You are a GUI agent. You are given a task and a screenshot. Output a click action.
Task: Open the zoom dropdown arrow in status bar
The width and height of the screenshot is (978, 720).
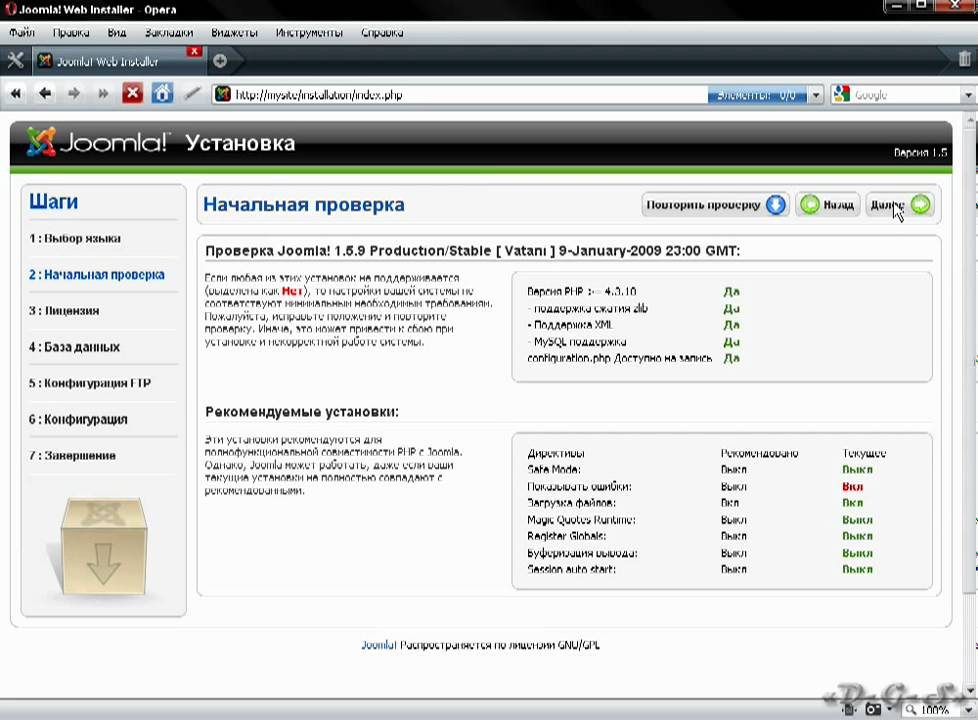pyautogui.click(x=967, y=711)
